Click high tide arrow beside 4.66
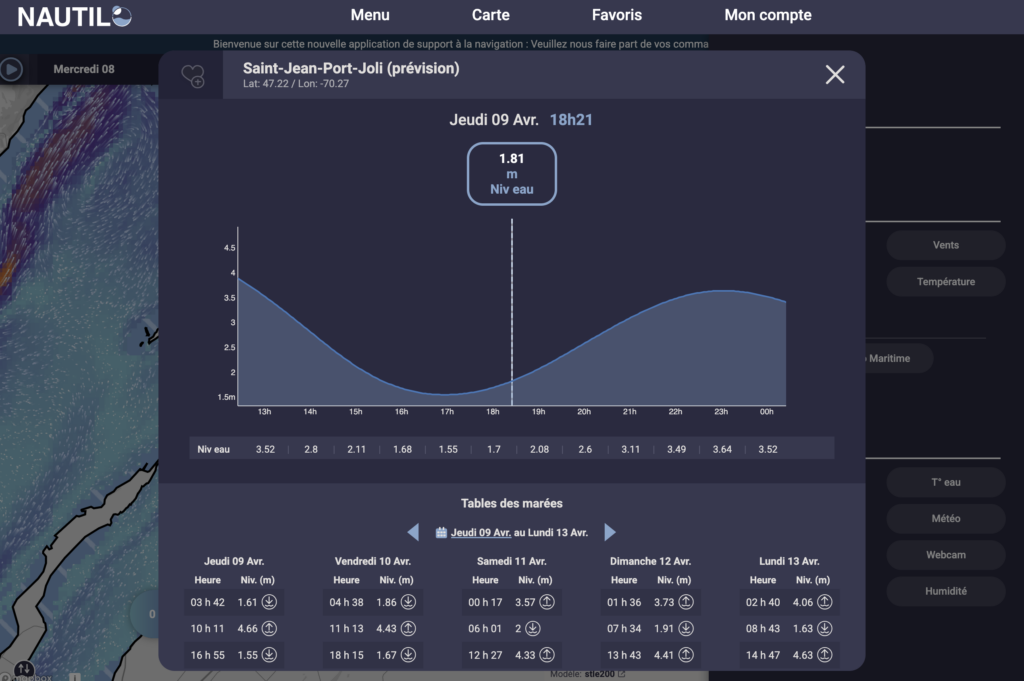Image resolution: width=1024 pixels, height=681 pixels. pyautogui.click(x=270, y=629)
